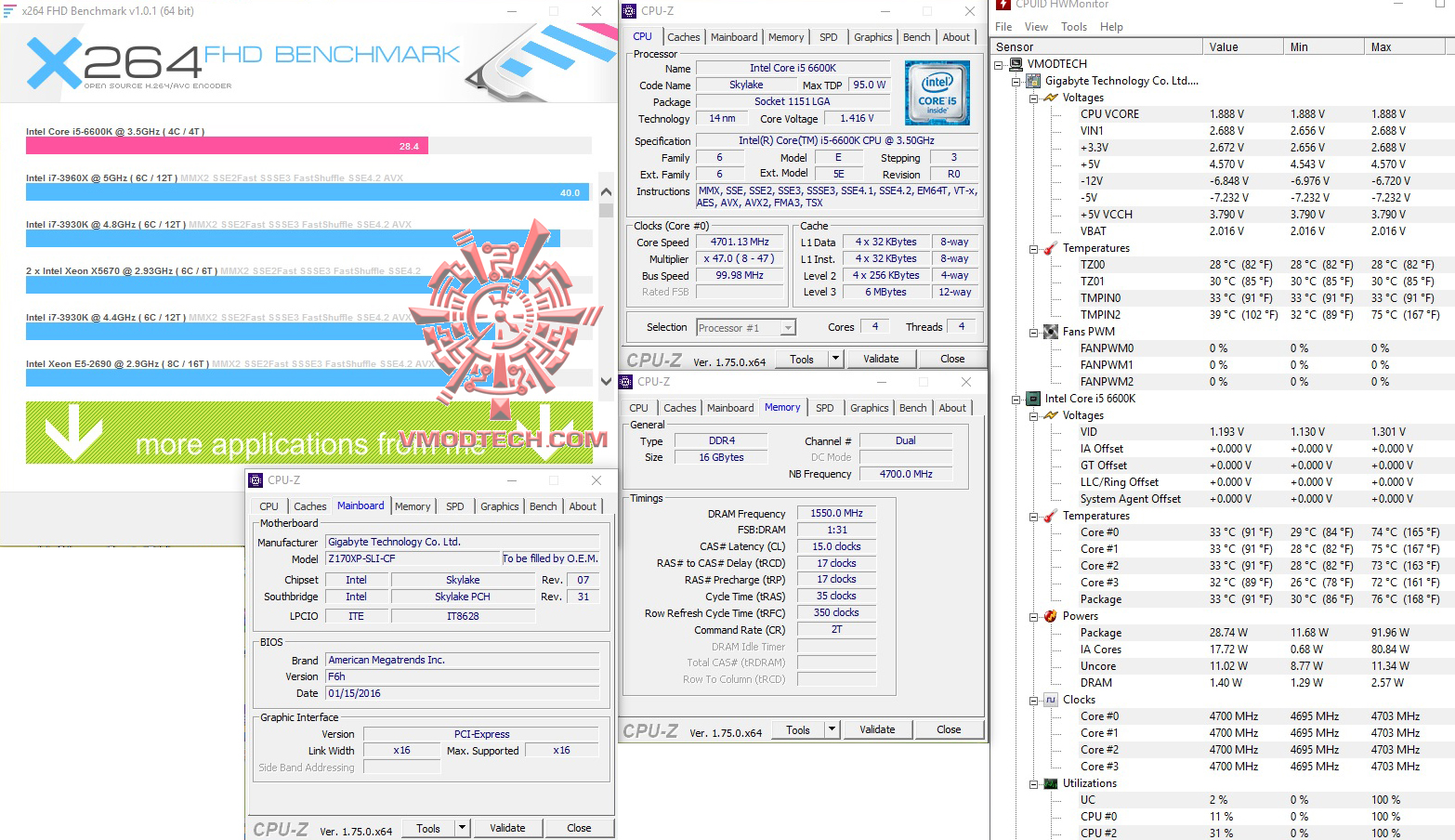This screenshot has width=1455, height=840.
Task: Click the Gigabyte Technology motherboard icon
Action: pyautogui.click(x=1033, y=81)
